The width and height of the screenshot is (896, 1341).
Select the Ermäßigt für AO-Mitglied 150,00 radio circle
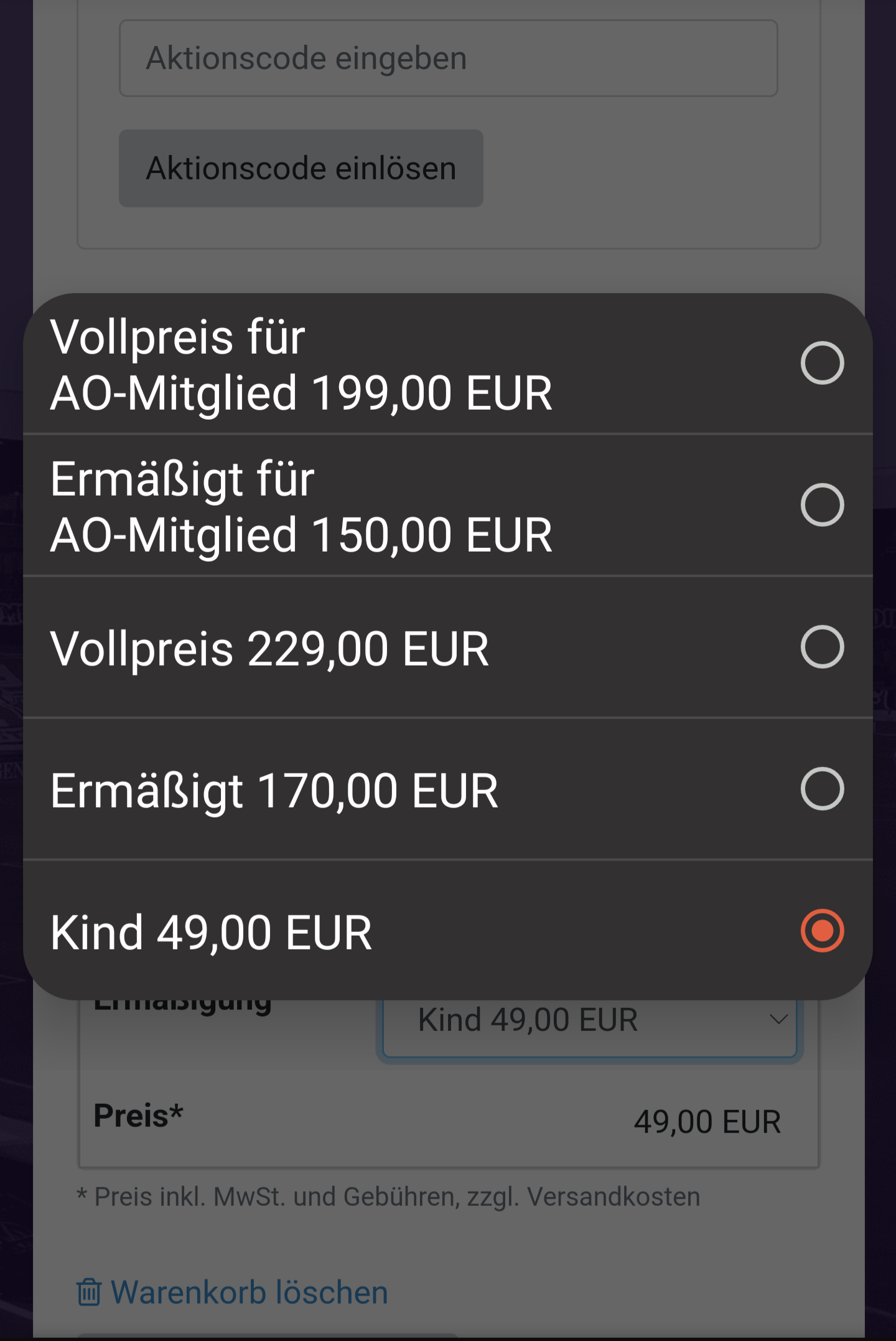coord(822,505)
